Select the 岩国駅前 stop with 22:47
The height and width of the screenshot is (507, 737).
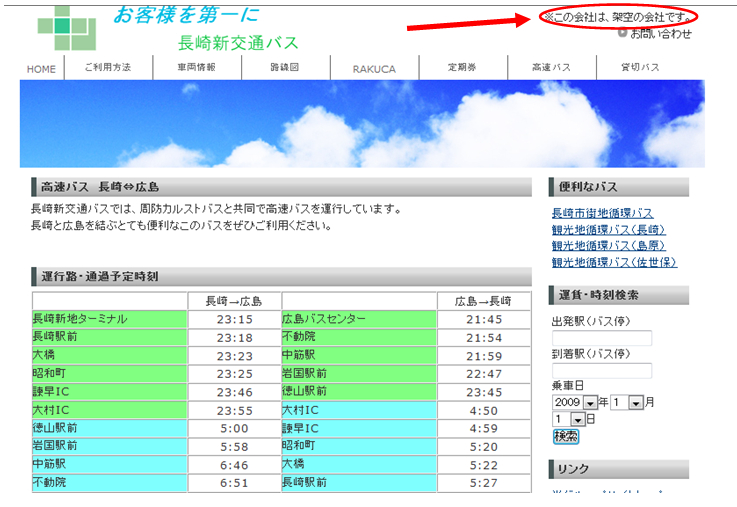point(359,374)
